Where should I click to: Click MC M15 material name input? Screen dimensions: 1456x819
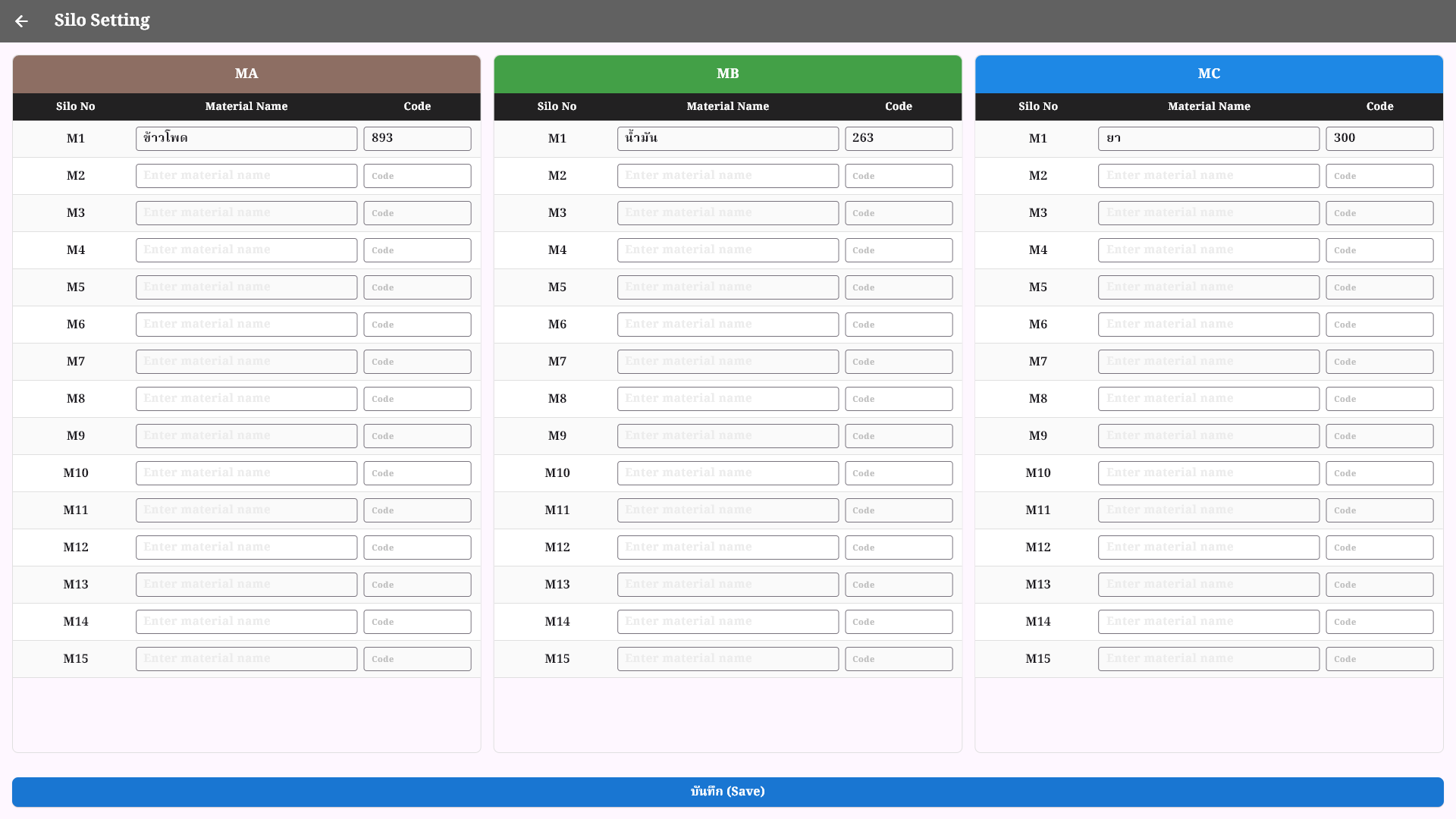[x=1209, y=658]
